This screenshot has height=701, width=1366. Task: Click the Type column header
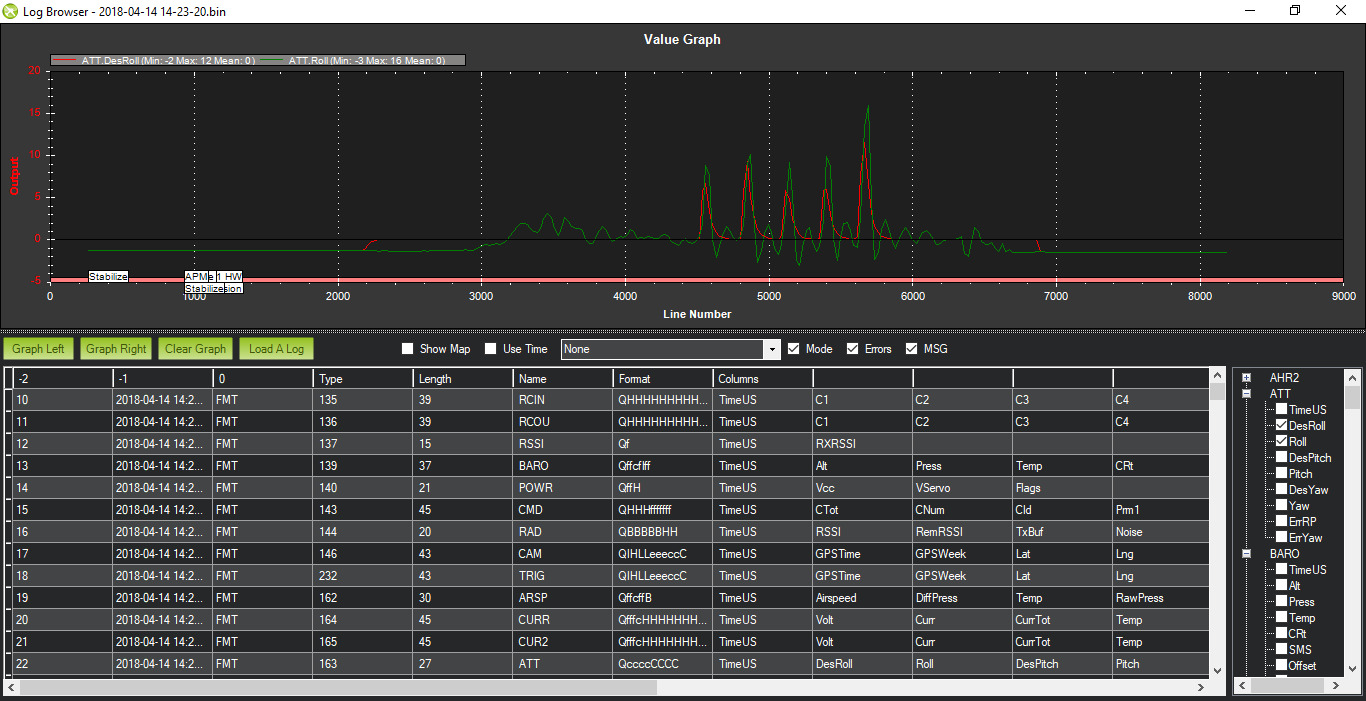[x=362, y=379]
